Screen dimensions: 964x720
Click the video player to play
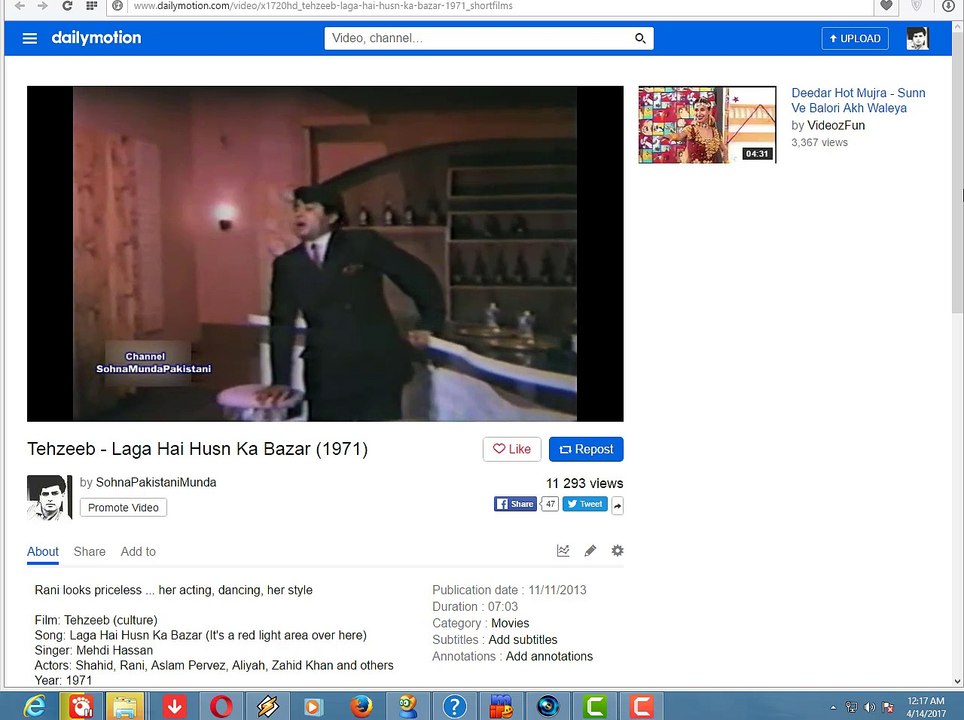point(325,253)
